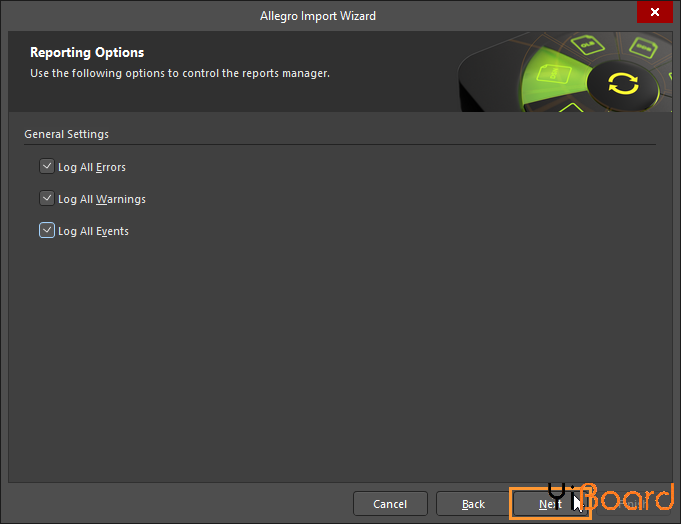
Task: Click the General Settings section label
Action: [66, 134]
